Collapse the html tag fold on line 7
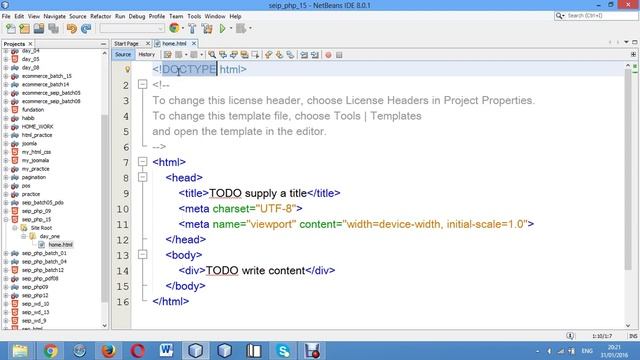This screenshot has width=640, height=360. tap(142, 162)
